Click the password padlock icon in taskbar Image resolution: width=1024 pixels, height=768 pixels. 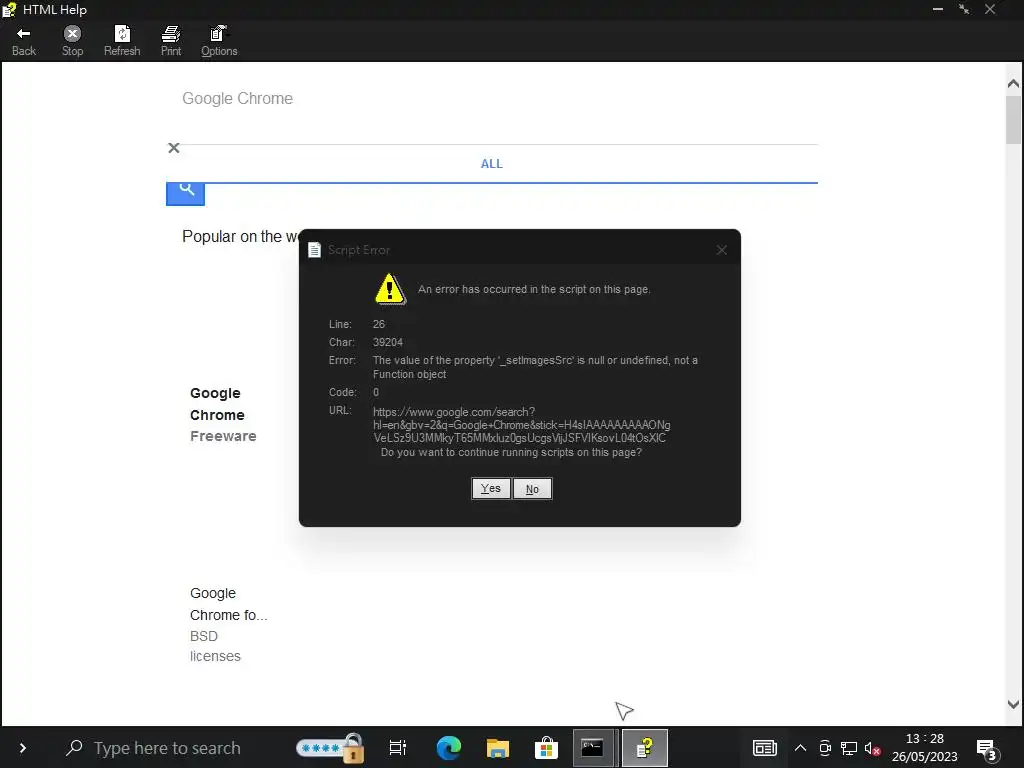click(x=331, y=748)
